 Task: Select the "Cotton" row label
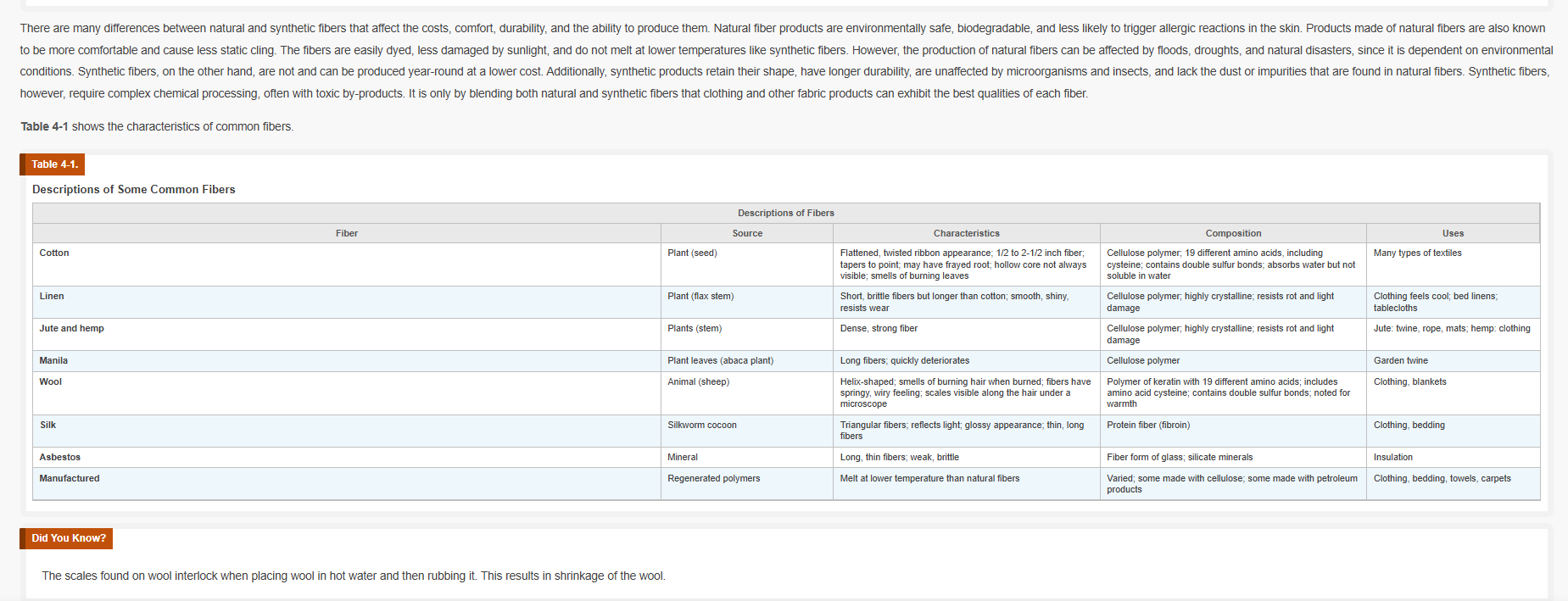point(54,253)
